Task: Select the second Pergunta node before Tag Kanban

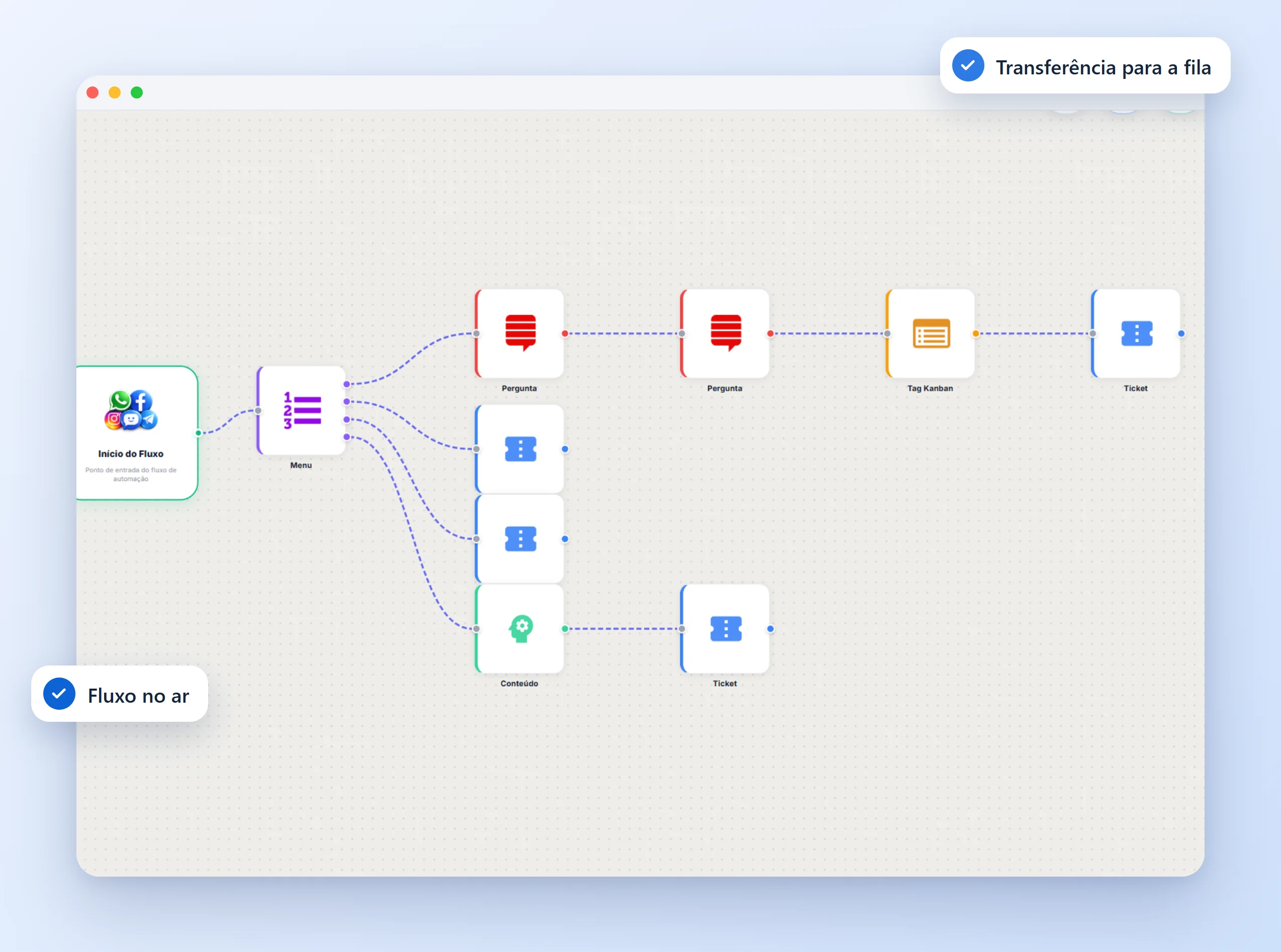Action: [x=725, y=334]
